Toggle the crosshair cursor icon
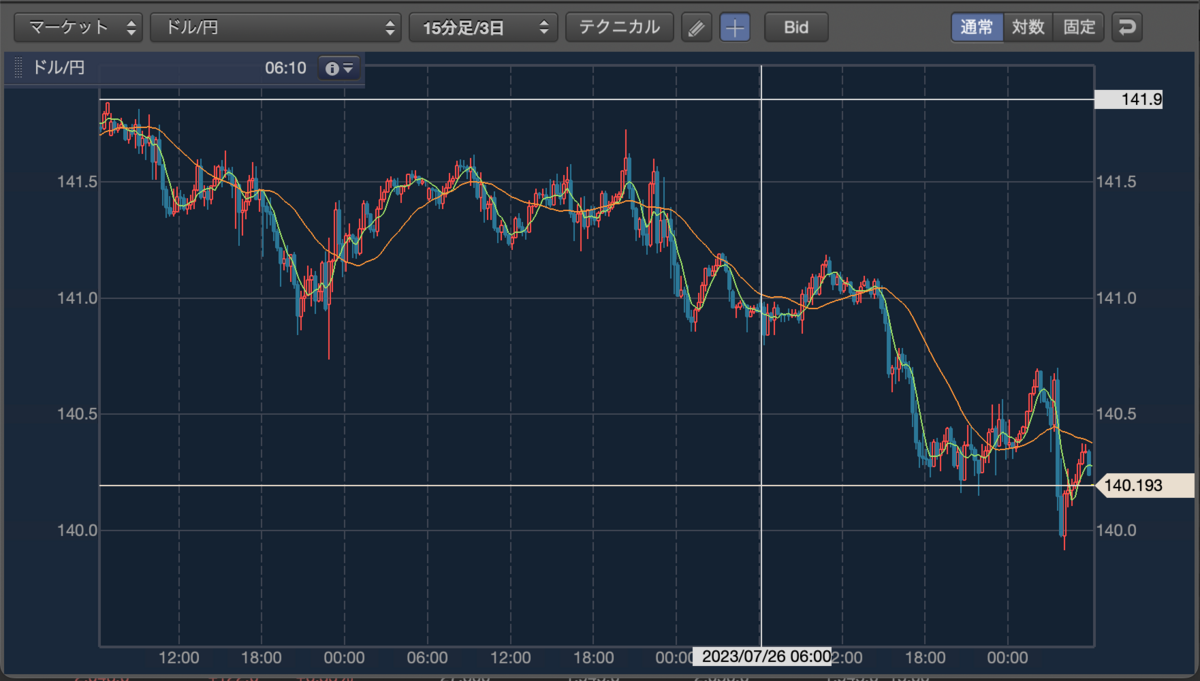 click(735, 28)
